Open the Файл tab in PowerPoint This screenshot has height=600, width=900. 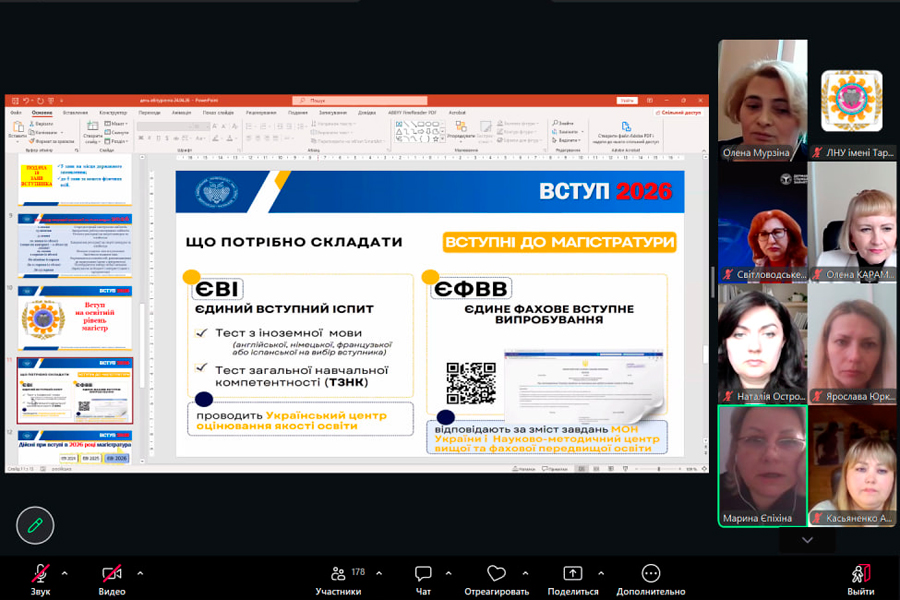point(15,113)
